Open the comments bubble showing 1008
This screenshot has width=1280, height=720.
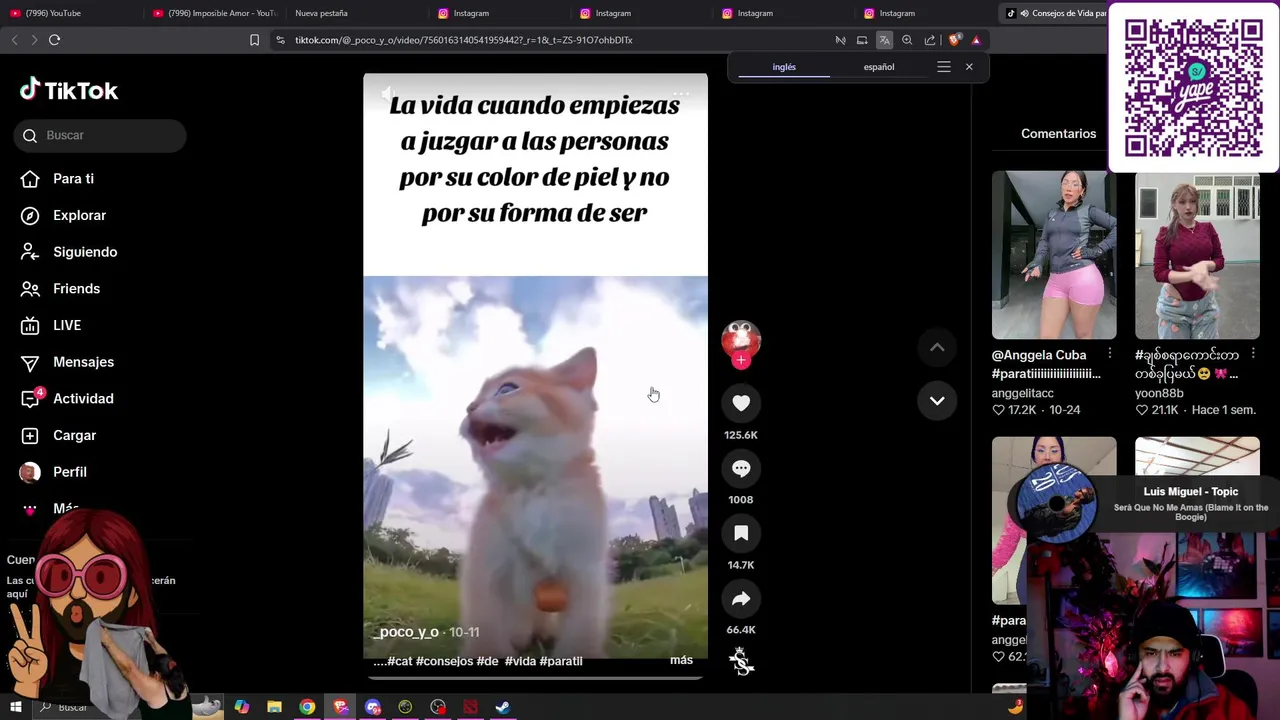point(741,468)
